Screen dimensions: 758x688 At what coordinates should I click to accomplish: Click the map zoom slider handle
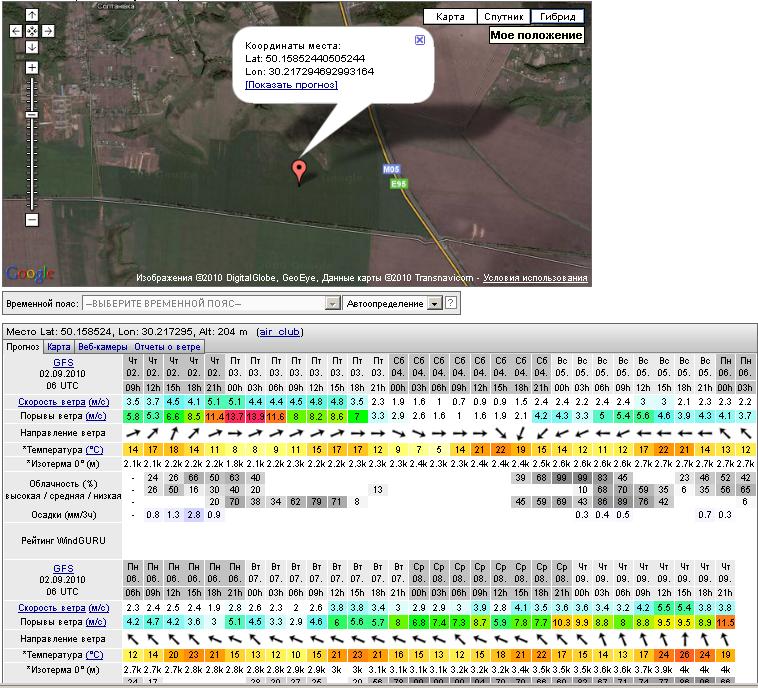point(32,115)
